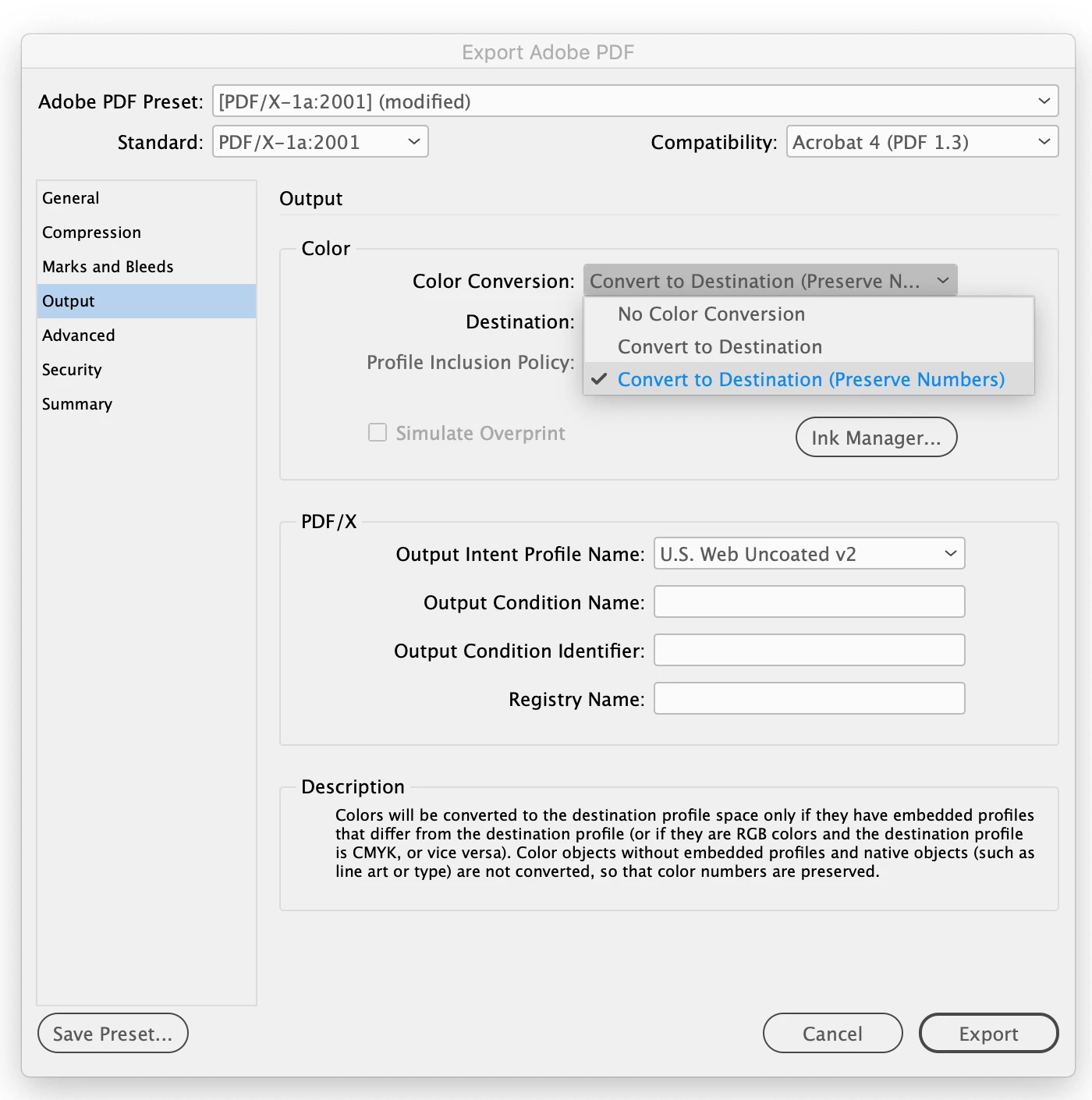1092x1100 pixels.
Task: Choose Convert to Destination (Preserve Numbers)
Action: tap(809, 380)
